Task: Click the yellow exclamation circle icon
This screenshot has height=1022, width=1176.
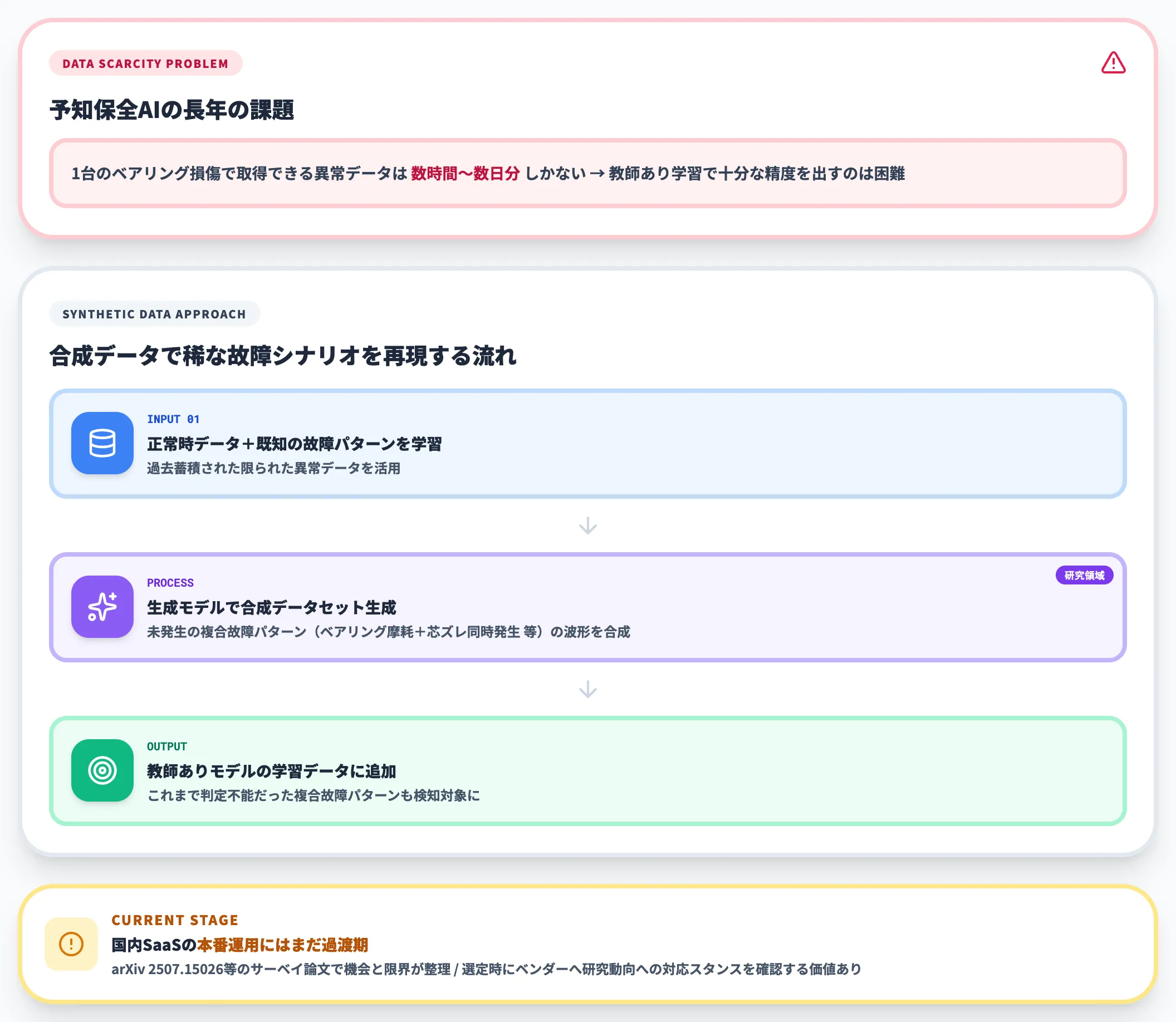Action: point(71,944)
